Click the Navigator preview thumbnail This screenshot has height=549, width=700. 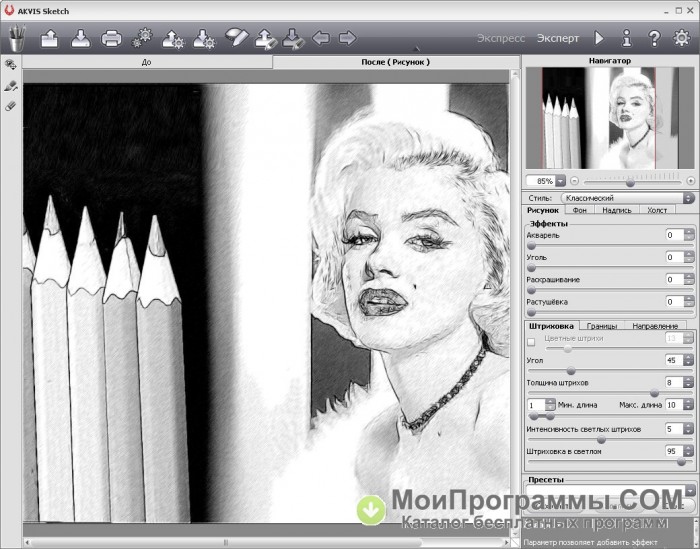[610, 118]
